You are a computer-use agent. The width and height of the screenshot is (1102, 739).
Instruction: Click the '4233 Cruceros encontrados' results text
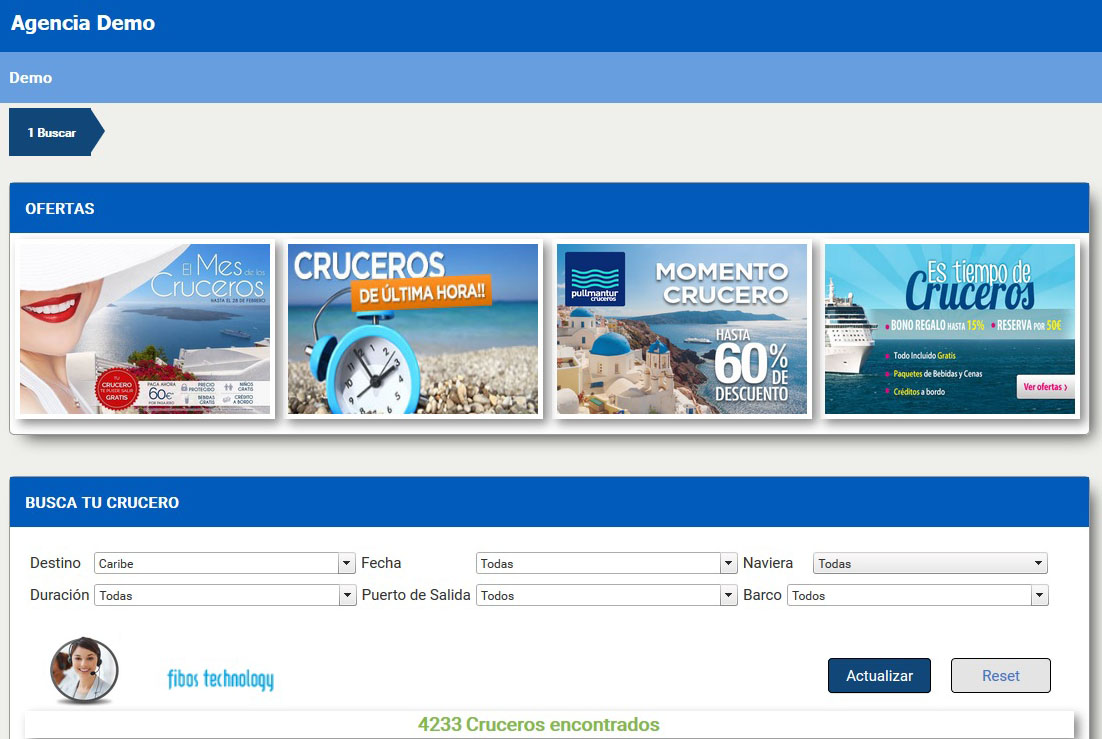[539, 725]
